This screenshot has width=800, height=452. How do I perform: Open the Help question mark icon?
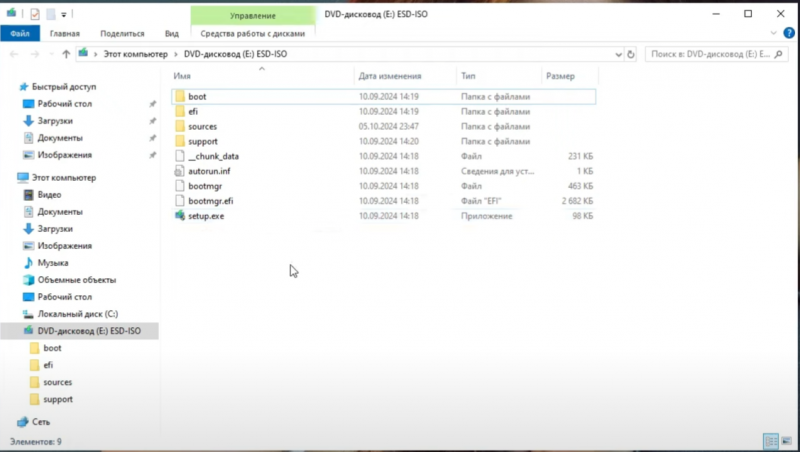[x=787, y=33]
